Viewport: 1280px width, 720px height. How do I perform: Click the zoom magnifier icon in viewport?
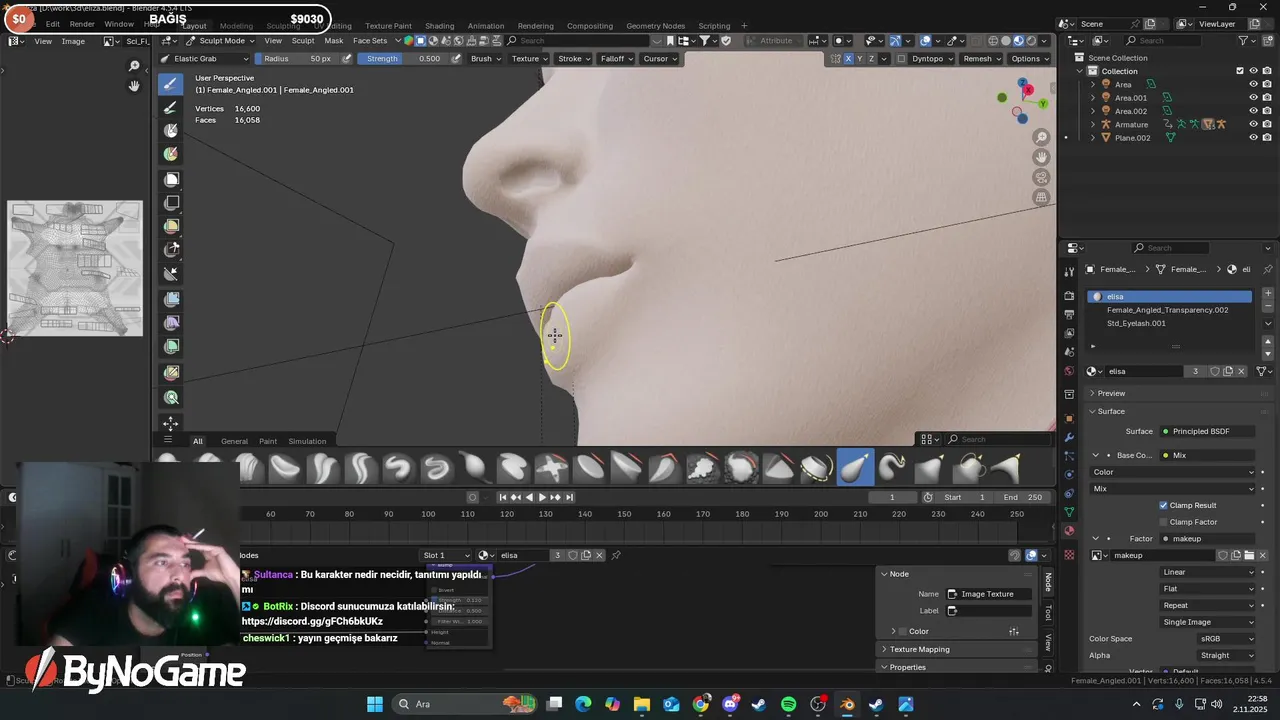pyautogui.click(x=1041, y=137)
